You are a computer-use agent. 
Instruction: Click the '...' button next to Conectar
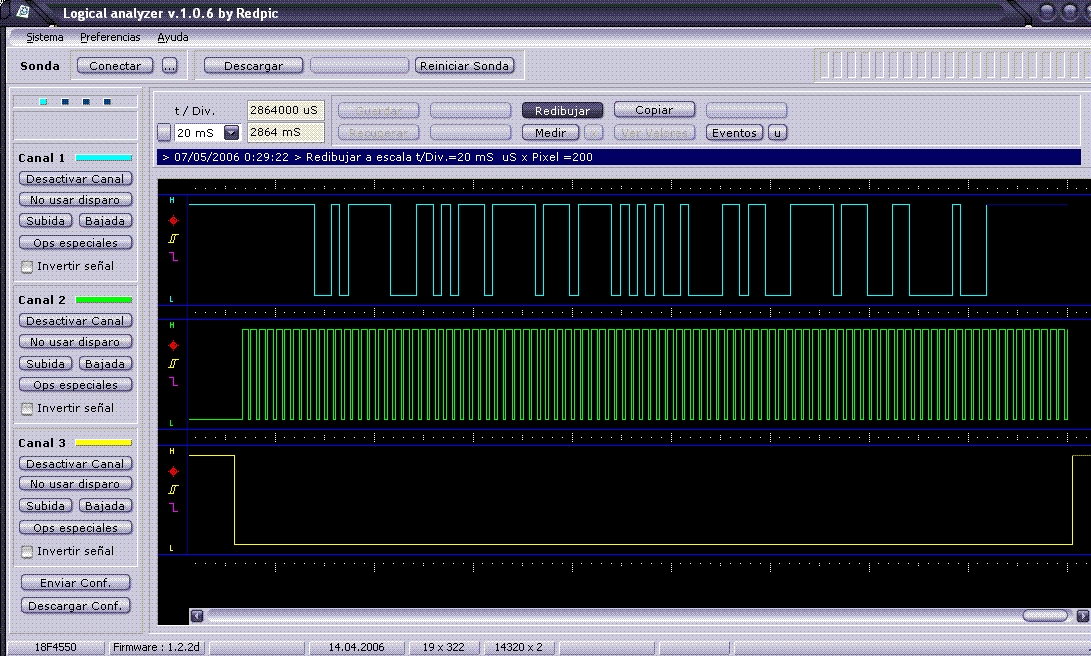[x=169, y=65]
